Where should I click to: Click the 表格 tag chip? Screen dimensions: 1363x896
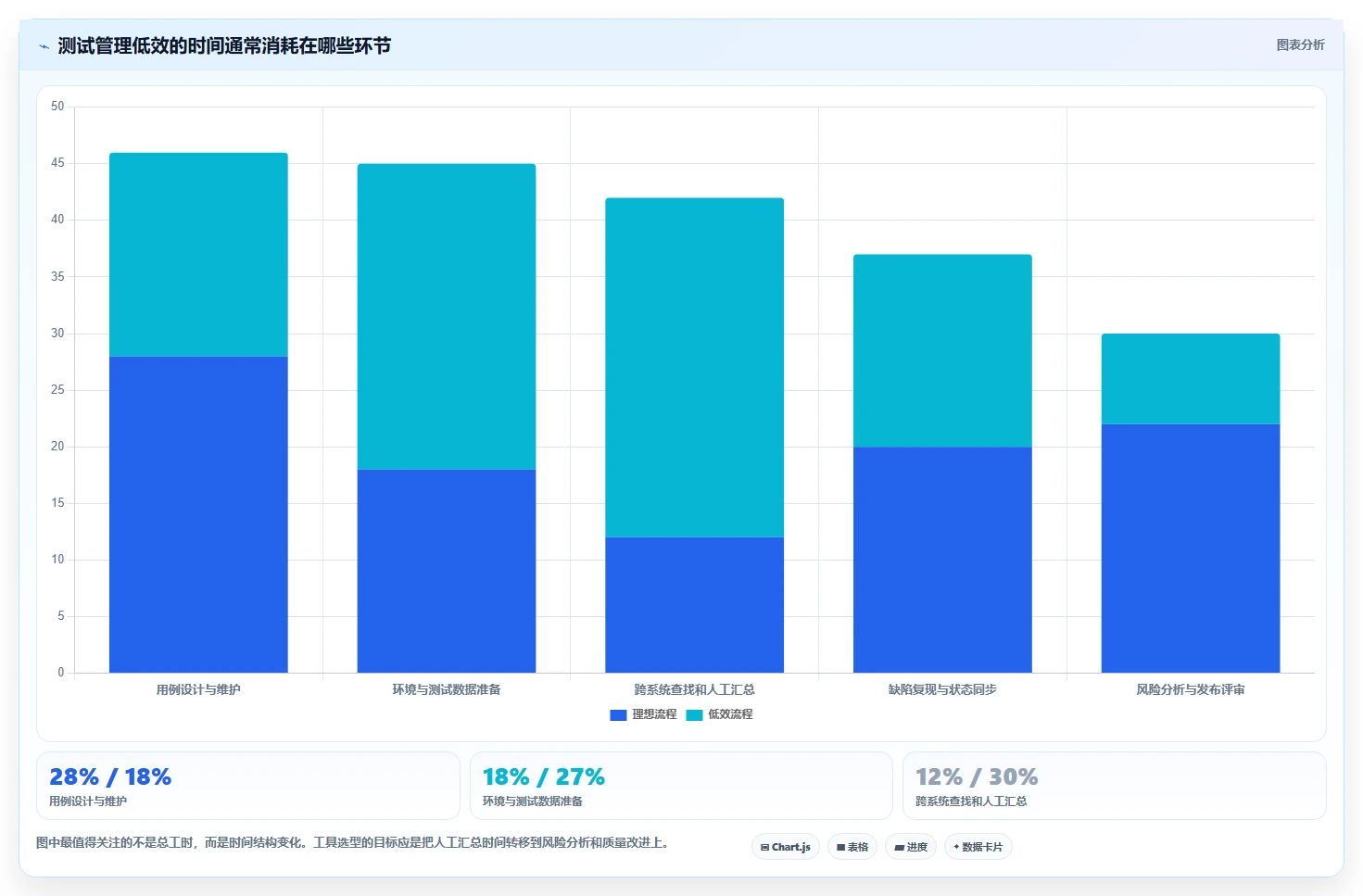(x=852, y=847)
